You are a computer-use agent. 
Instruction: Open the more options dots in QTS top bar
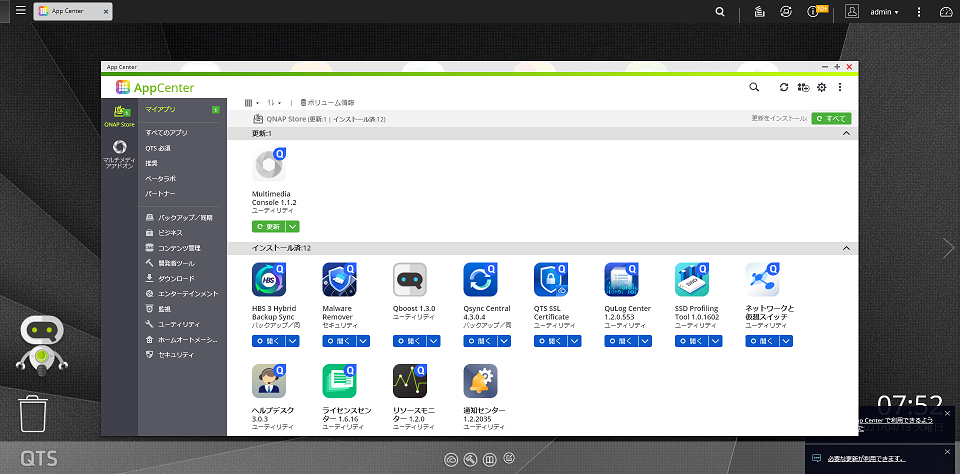coord(919,12)
